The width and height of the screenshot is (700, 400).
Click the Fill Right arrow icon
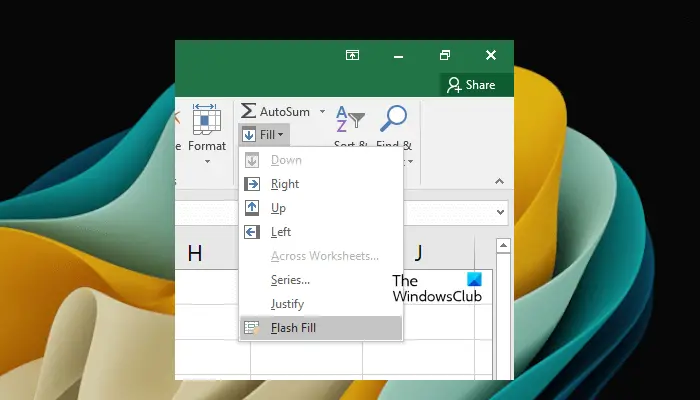[252, 184]
